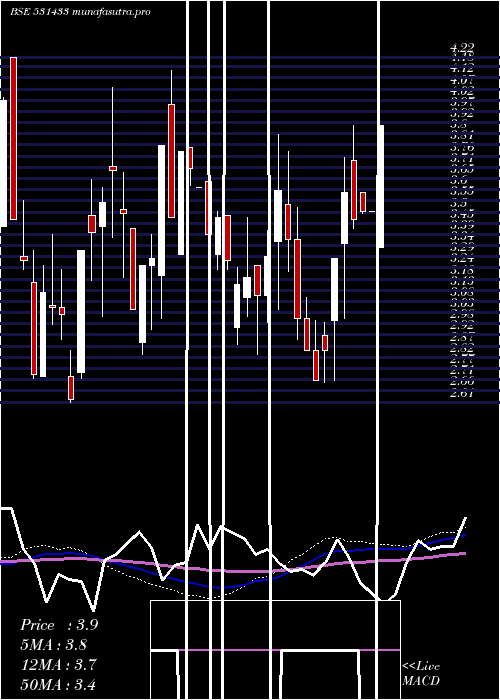The image size is (500, 700).
Task: Click the 4.12 price axis label
Action: (x=462, y=69)
